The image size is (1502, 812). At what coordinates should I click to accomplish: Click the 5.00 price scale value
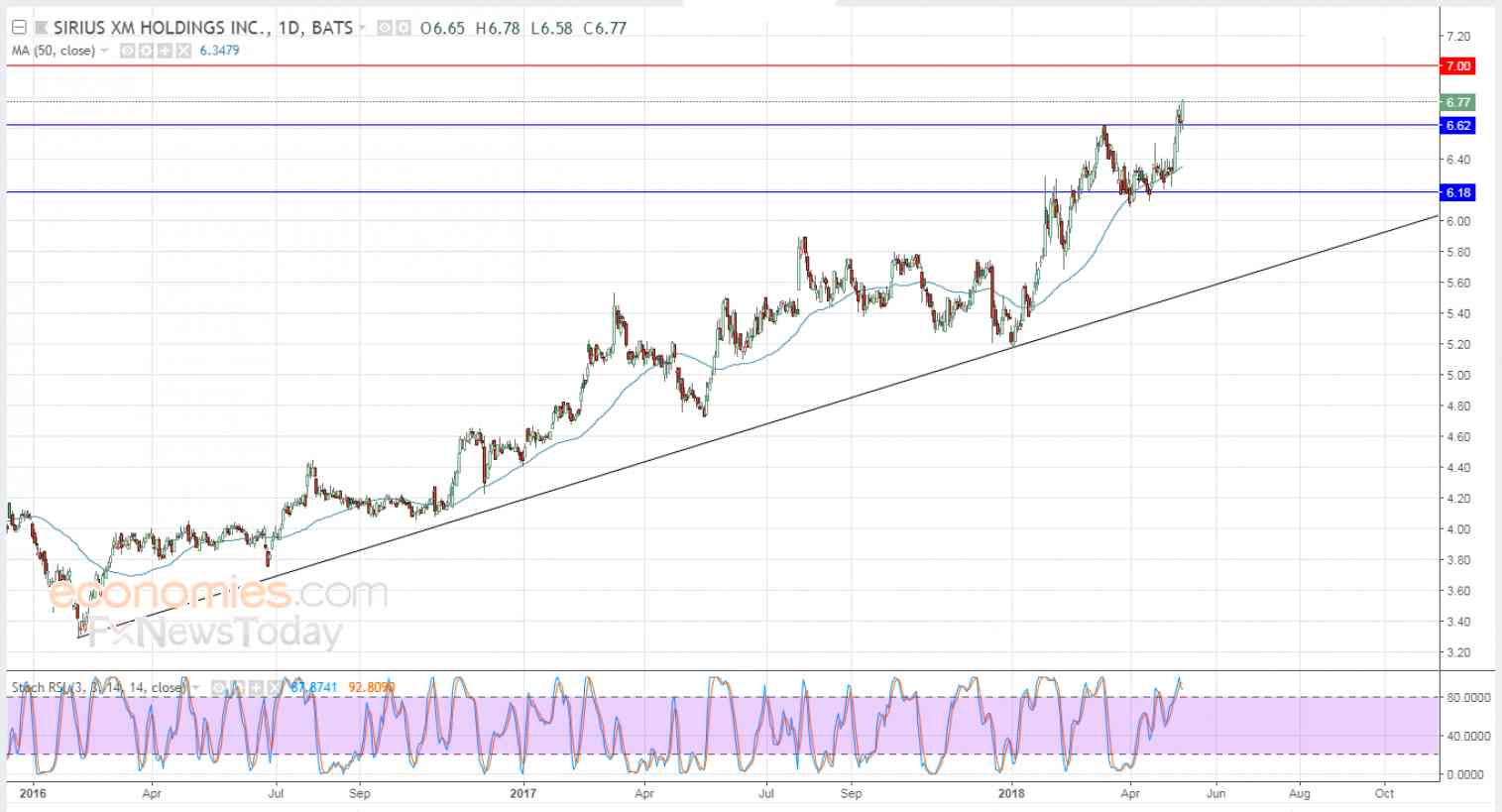[1458, 376]
